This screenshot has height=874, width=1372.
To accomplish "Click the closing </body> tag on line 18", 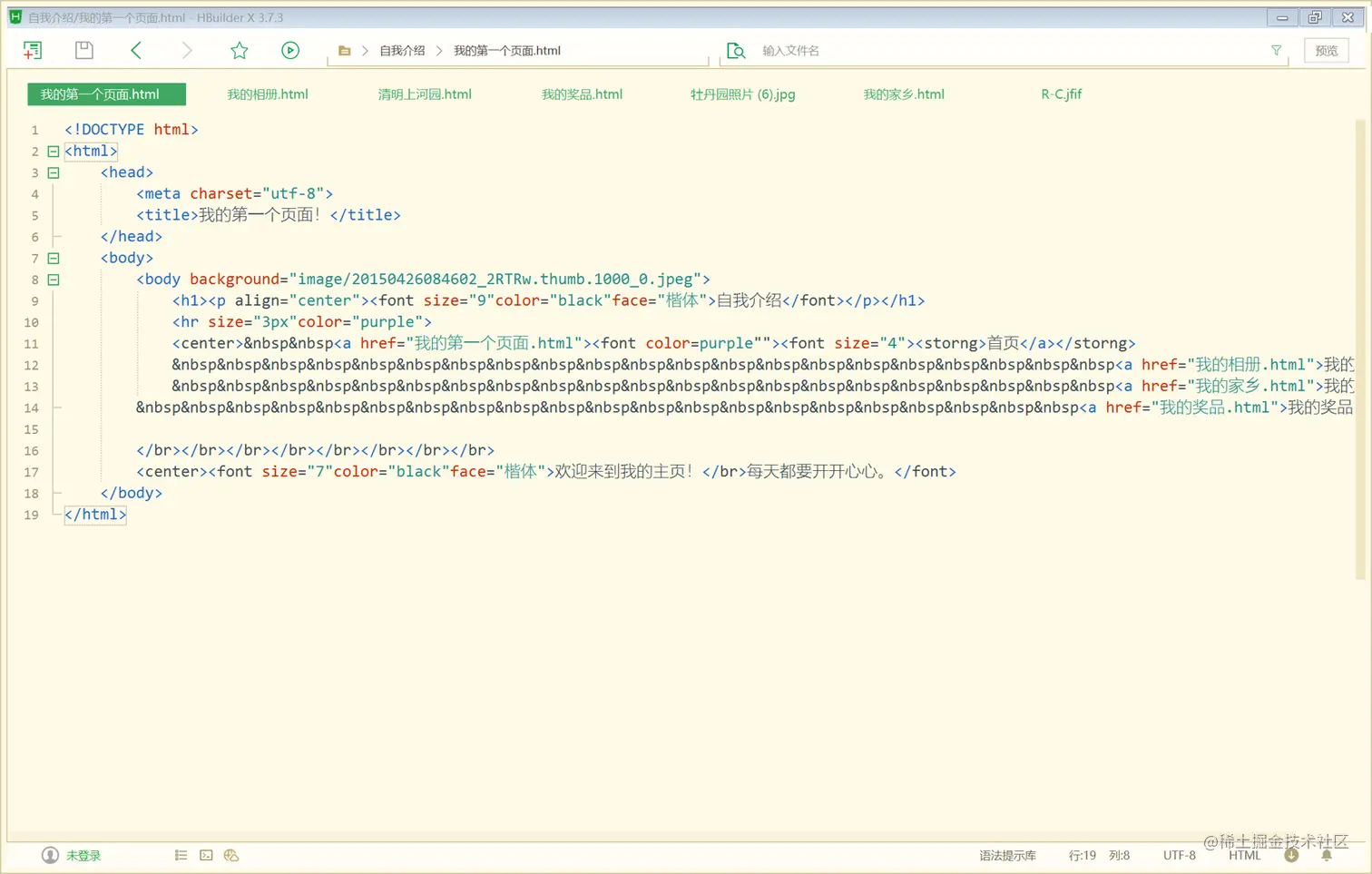I will [x=132, y=494].
